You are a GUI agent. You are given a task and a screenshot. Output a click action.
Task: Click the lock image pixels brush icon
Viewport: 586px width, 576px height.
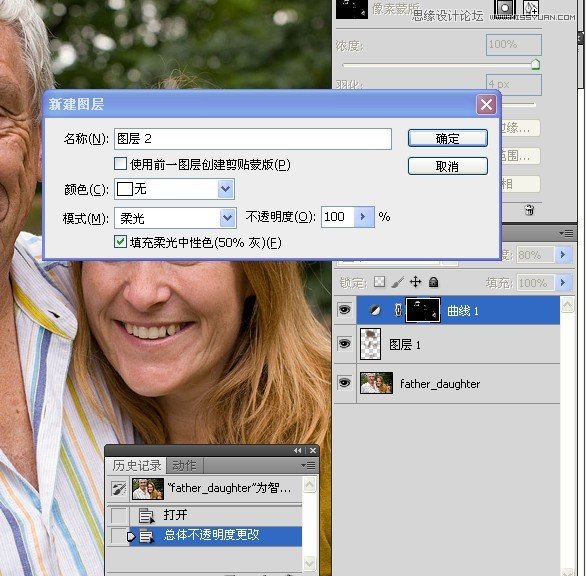tap(398, 282)
